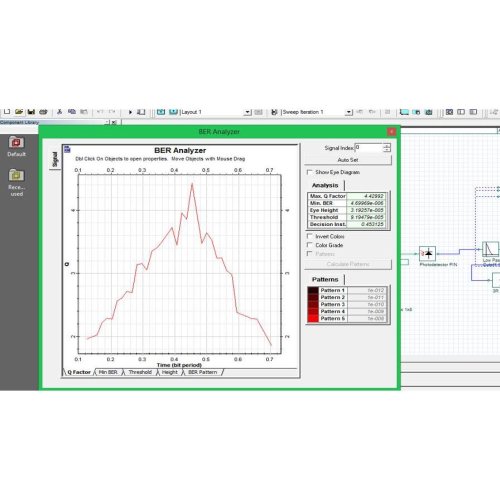This screenshot has height=500, width=500.
Task: Select the Low Pass filter component in layout
Action: (491, 249)
